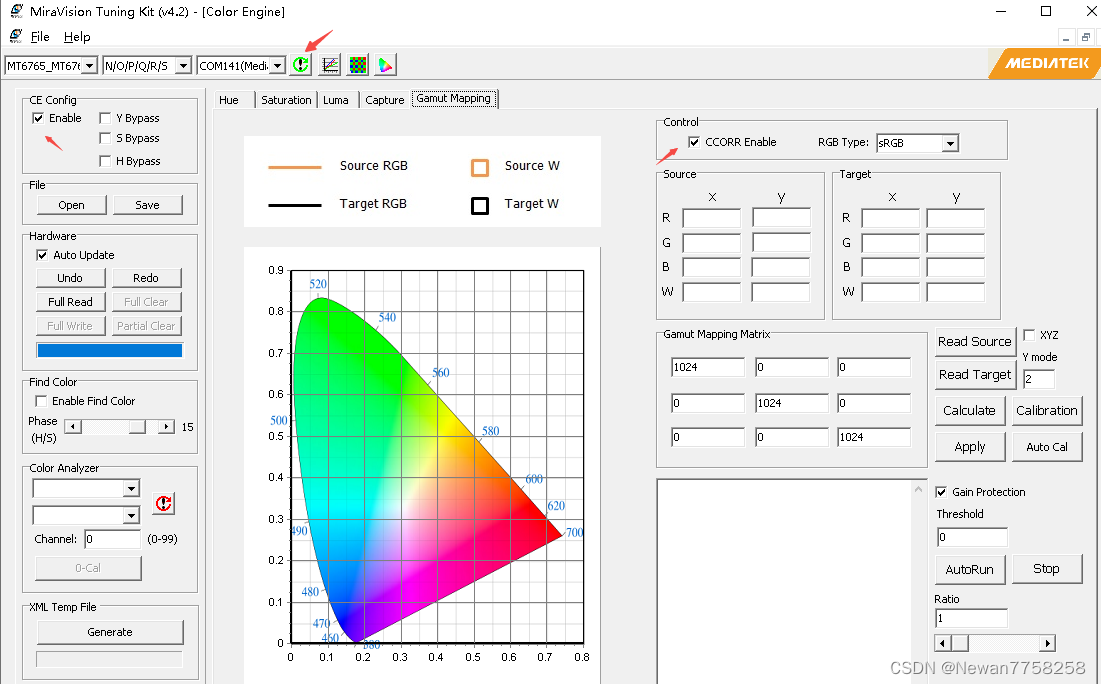Switch to the Luma tab
The image size is (1101, 684).
[336, 100]
